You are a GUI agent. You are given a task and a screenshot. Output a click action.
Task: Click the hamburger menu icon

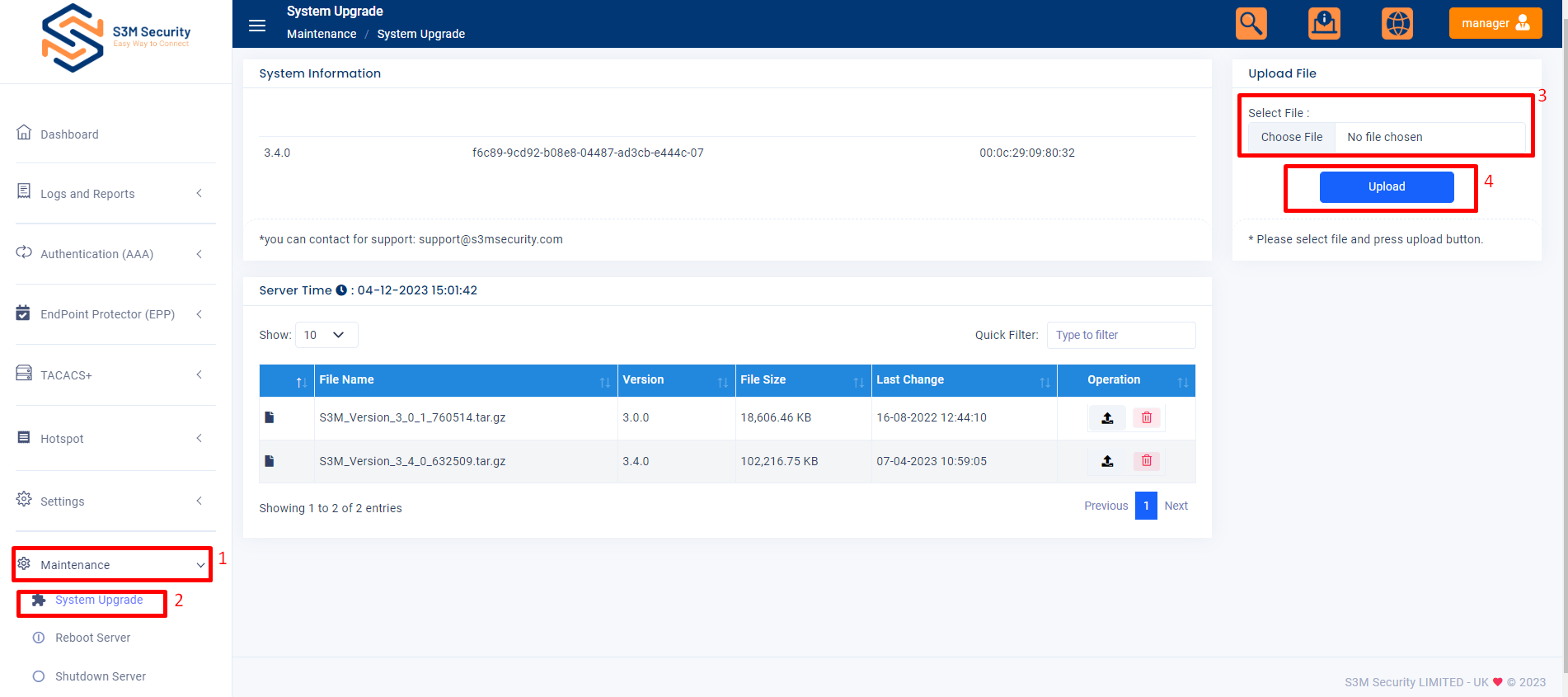pyautogui.click(x=257, y=26)
